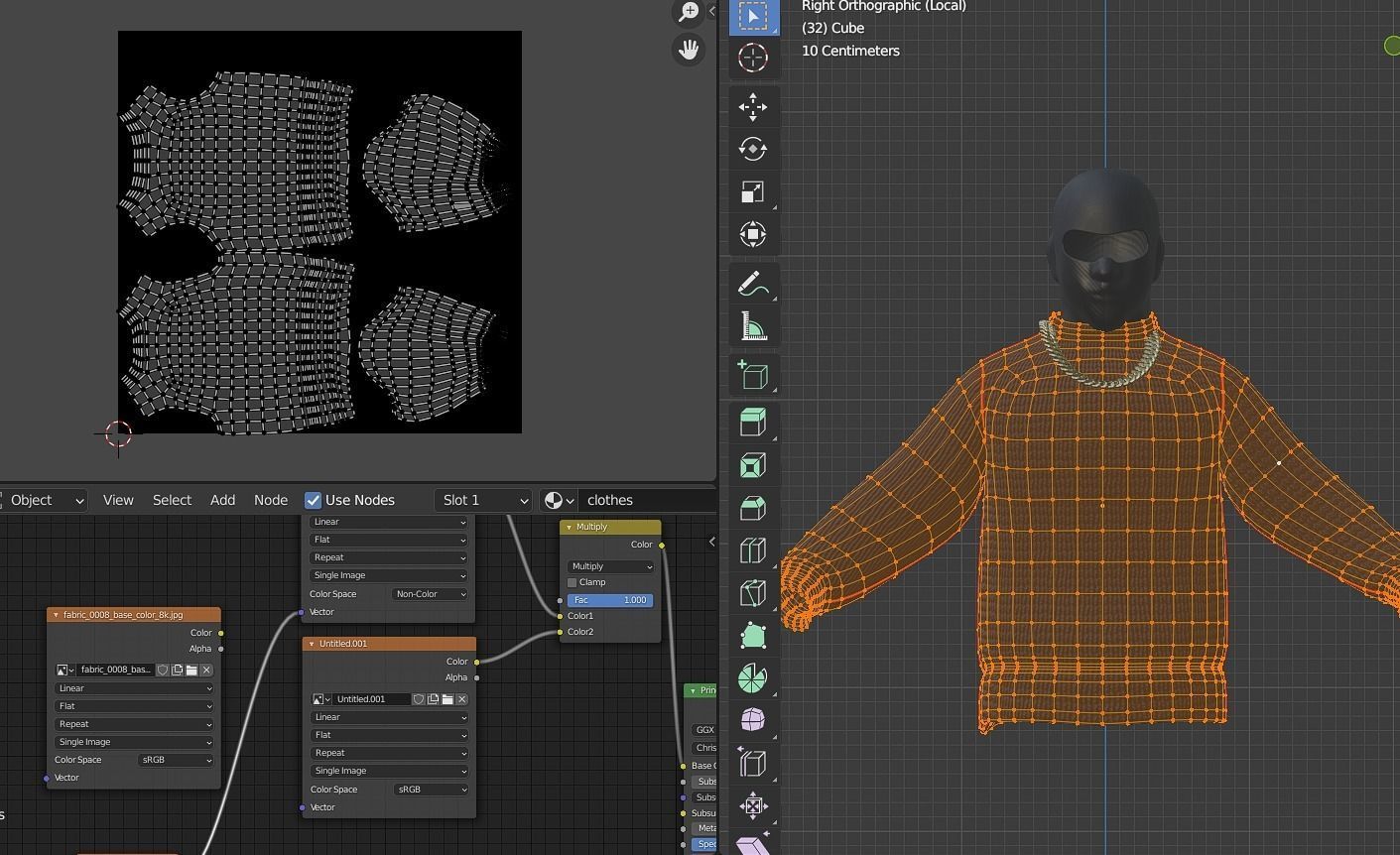Select the Bevel tool

click(x=753, y=509)
